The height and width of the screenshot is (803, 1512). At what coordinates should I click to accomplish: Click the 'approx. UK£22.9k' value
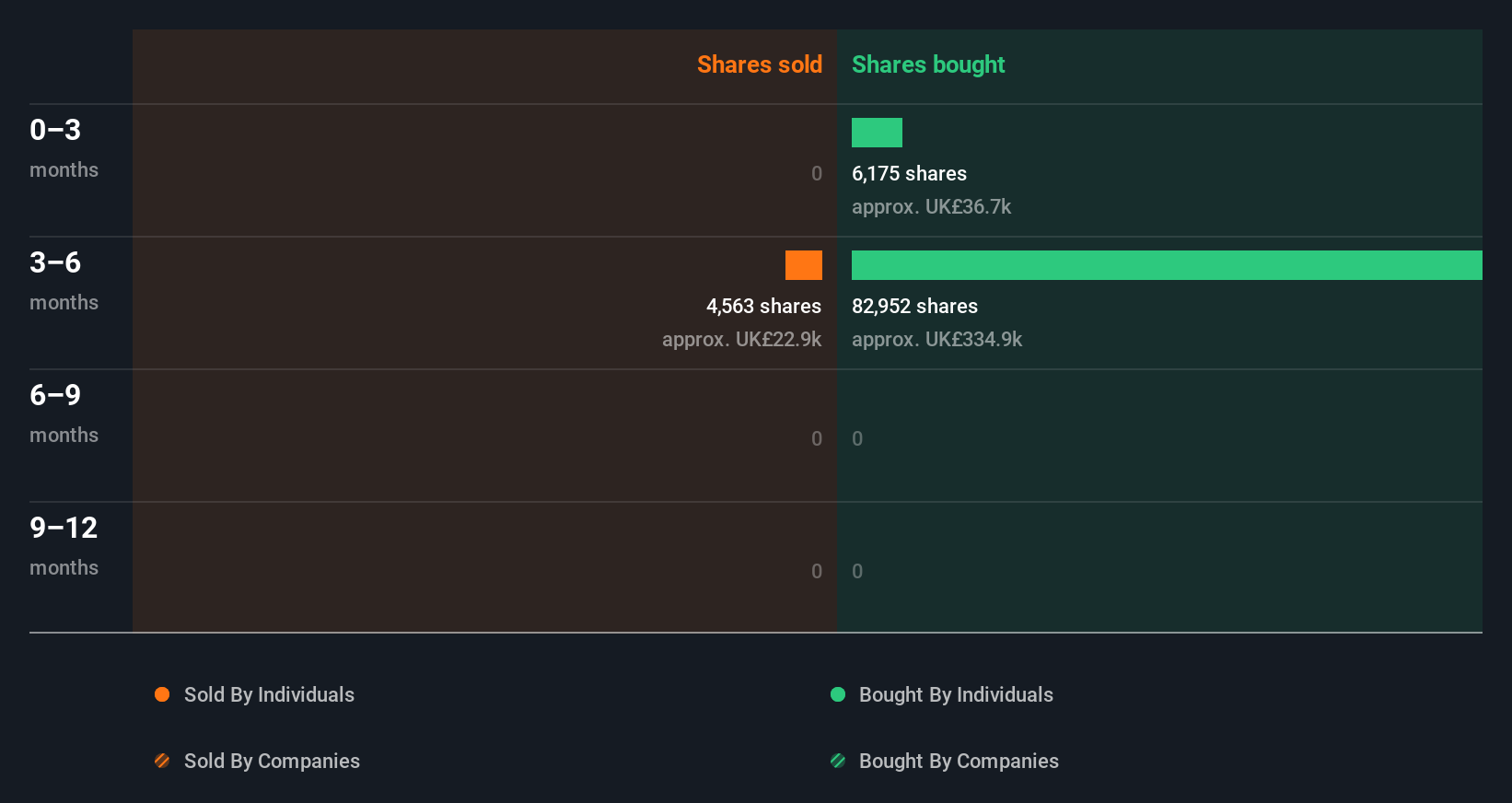pyautogui.click(x=741, y=339)
